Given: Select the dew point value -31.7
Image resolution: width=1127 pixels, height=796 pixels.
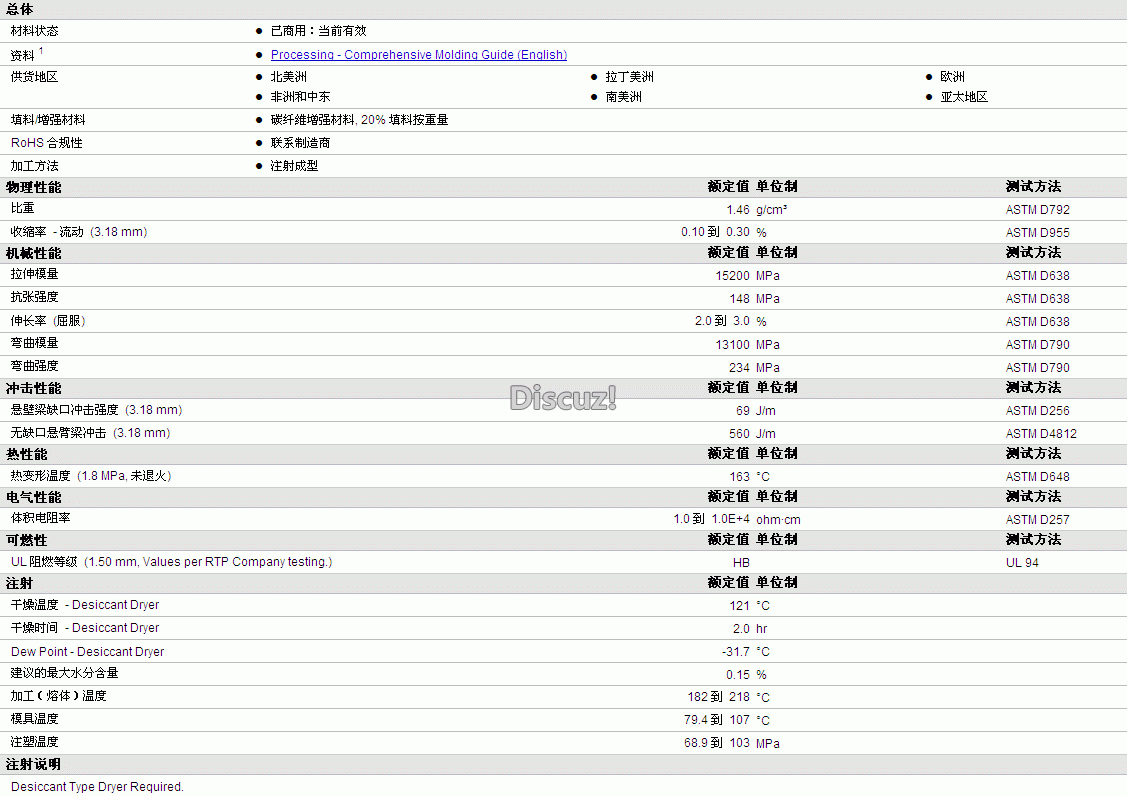Looking at the screenshot, I should point(735,652).
